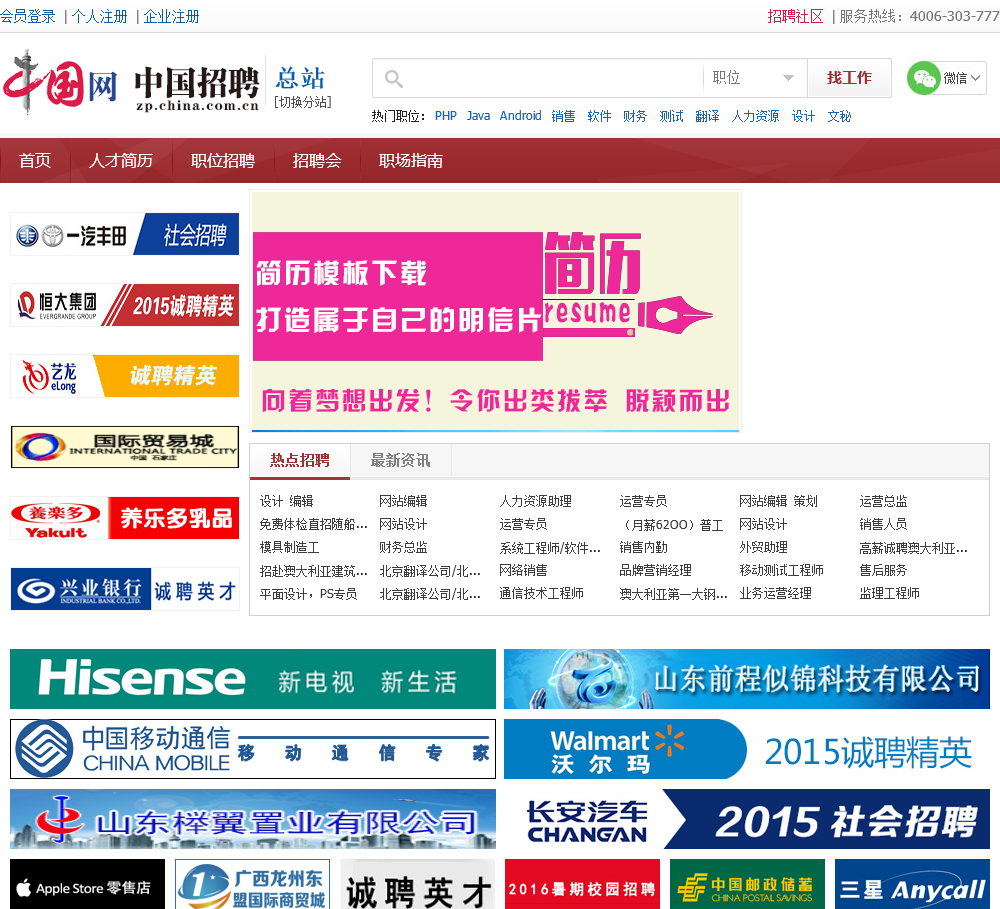Screen dimensions: 1000x909
Task: Open job listing 监理工程师
Action: (x=889, y=594)
